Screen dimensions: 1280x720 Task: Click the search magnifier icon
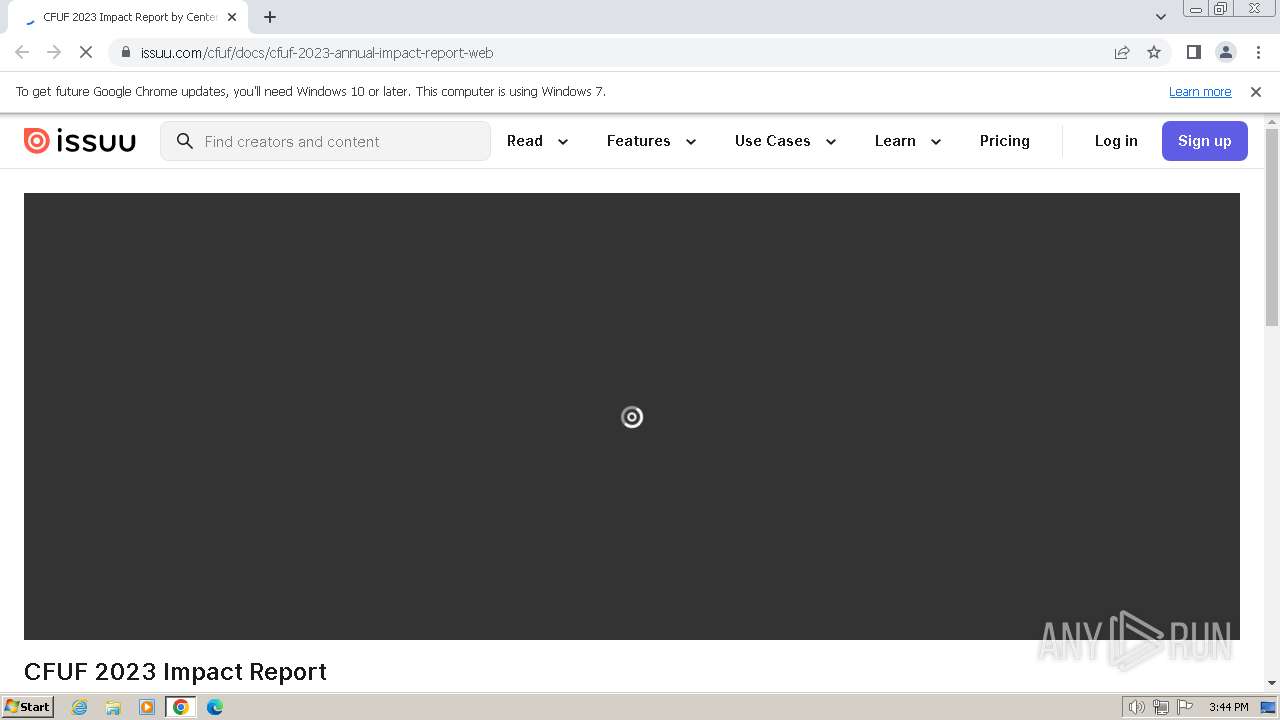point(184,141)
